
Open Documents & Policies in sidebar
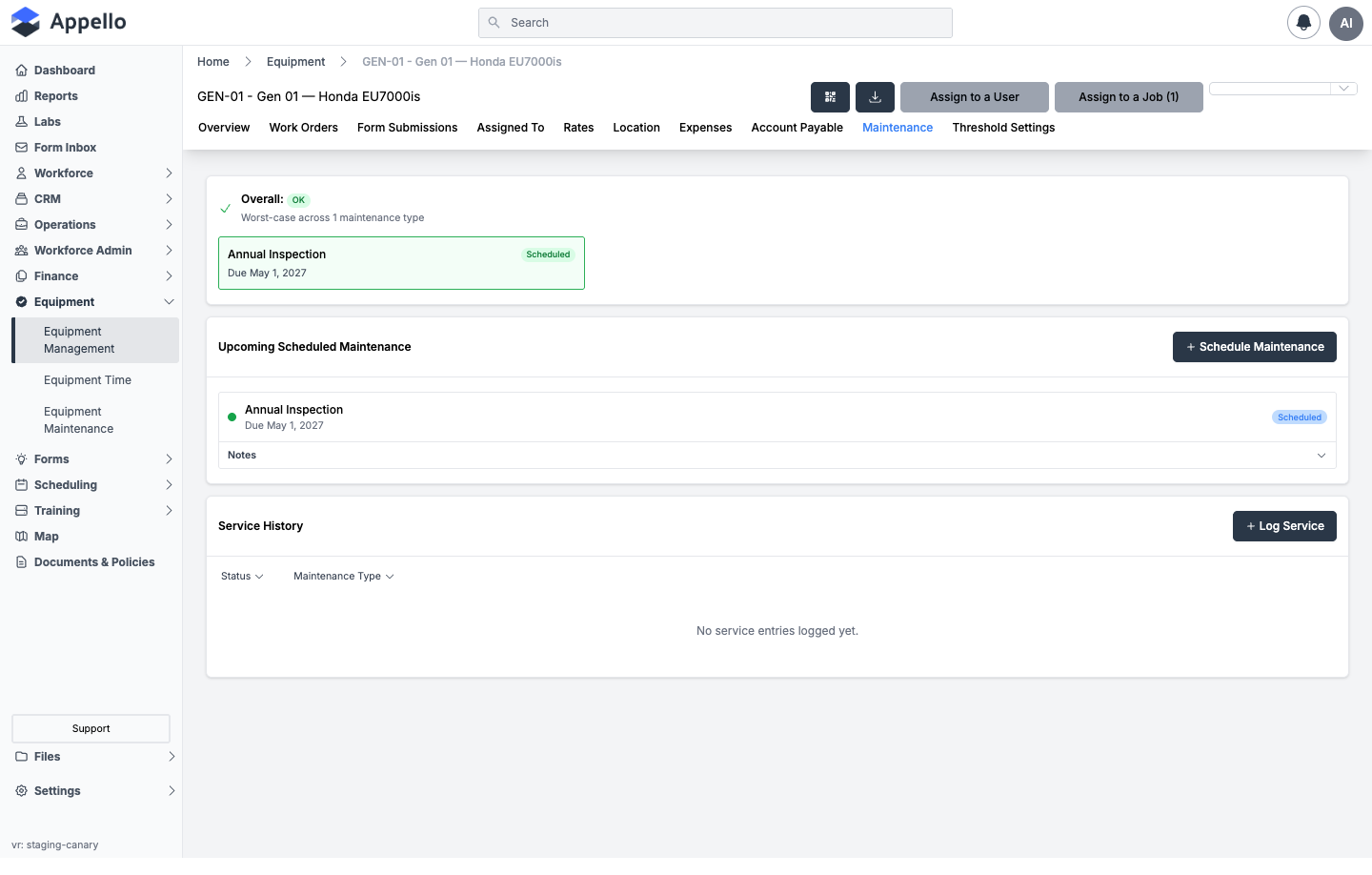coord(94,562)
